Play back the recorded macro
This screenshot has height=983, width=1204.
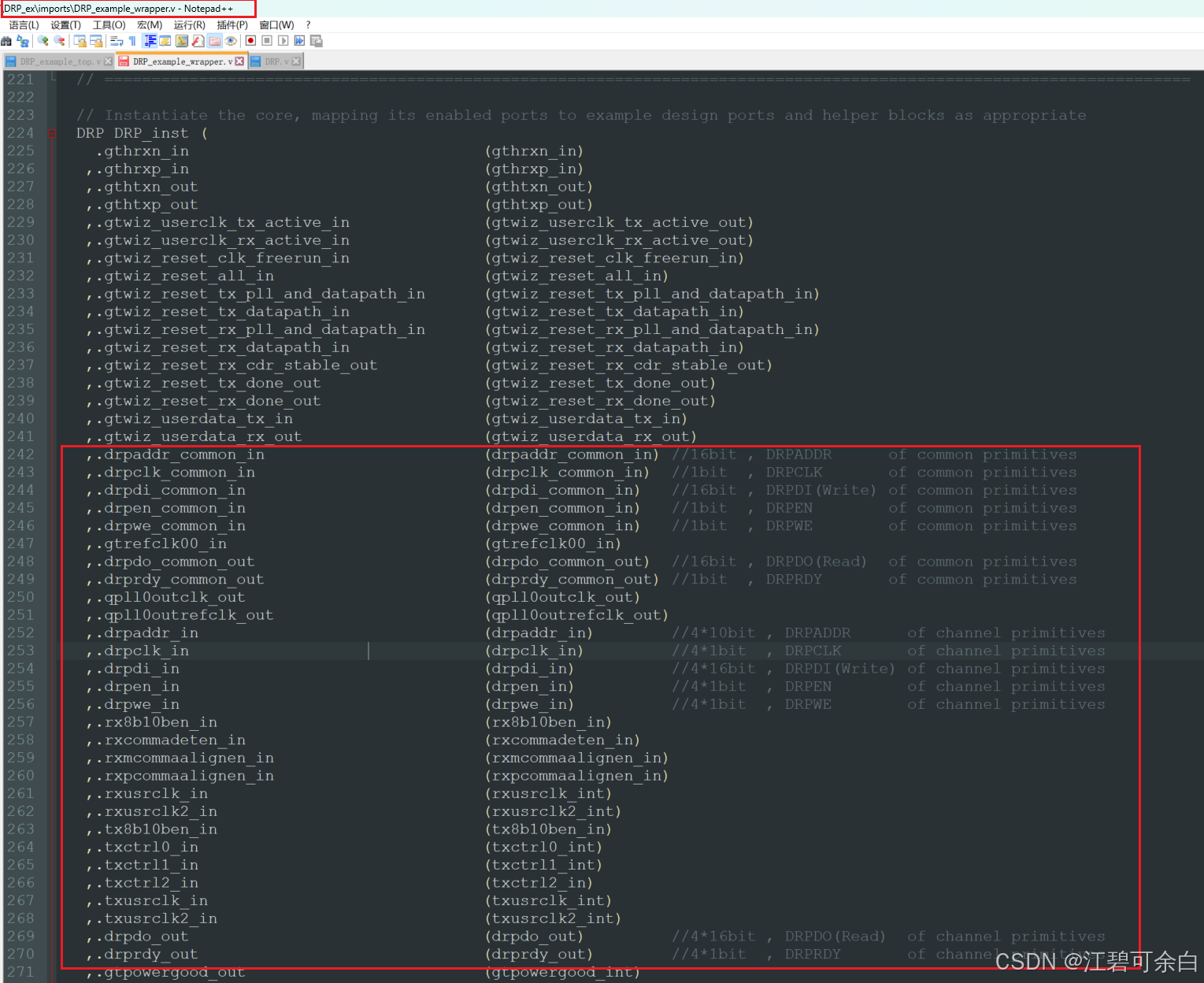[283, 41]
